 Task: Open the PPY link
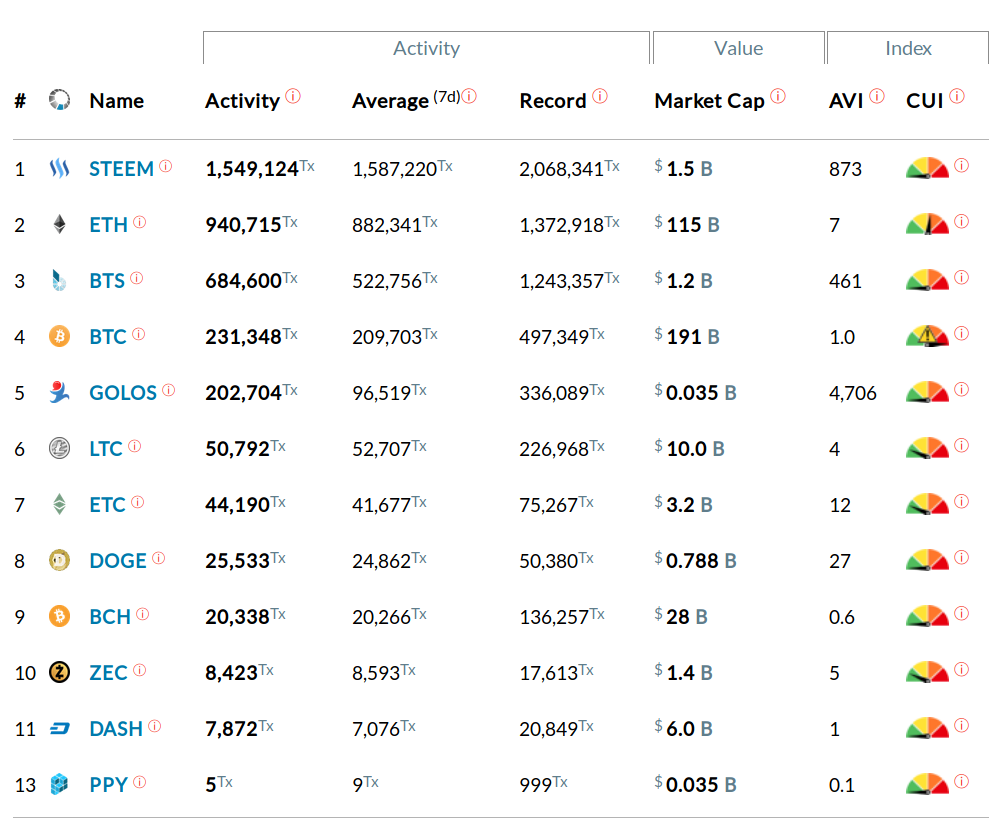click(109, 785)
